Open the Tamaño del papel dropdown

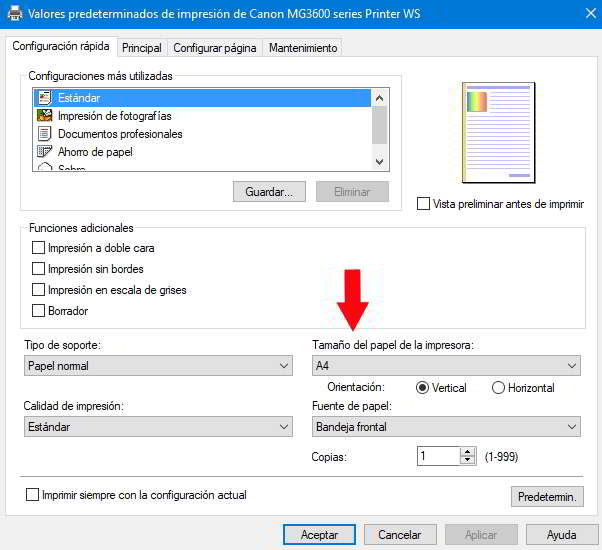click(446, 365)
